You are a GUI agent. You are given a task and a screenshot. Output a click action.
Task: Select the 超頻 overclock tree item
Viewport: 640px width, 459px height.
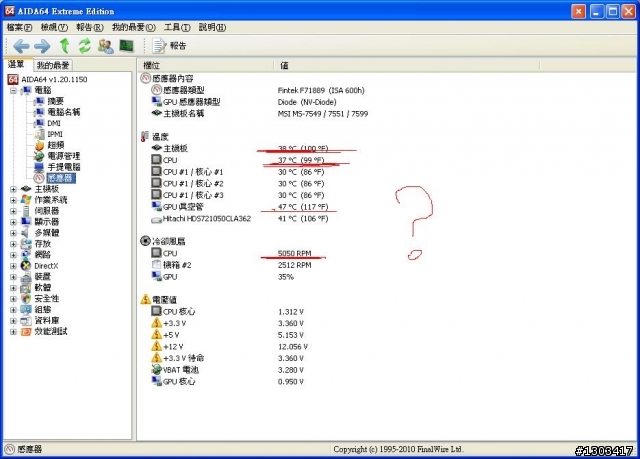[x=56, y=145]
